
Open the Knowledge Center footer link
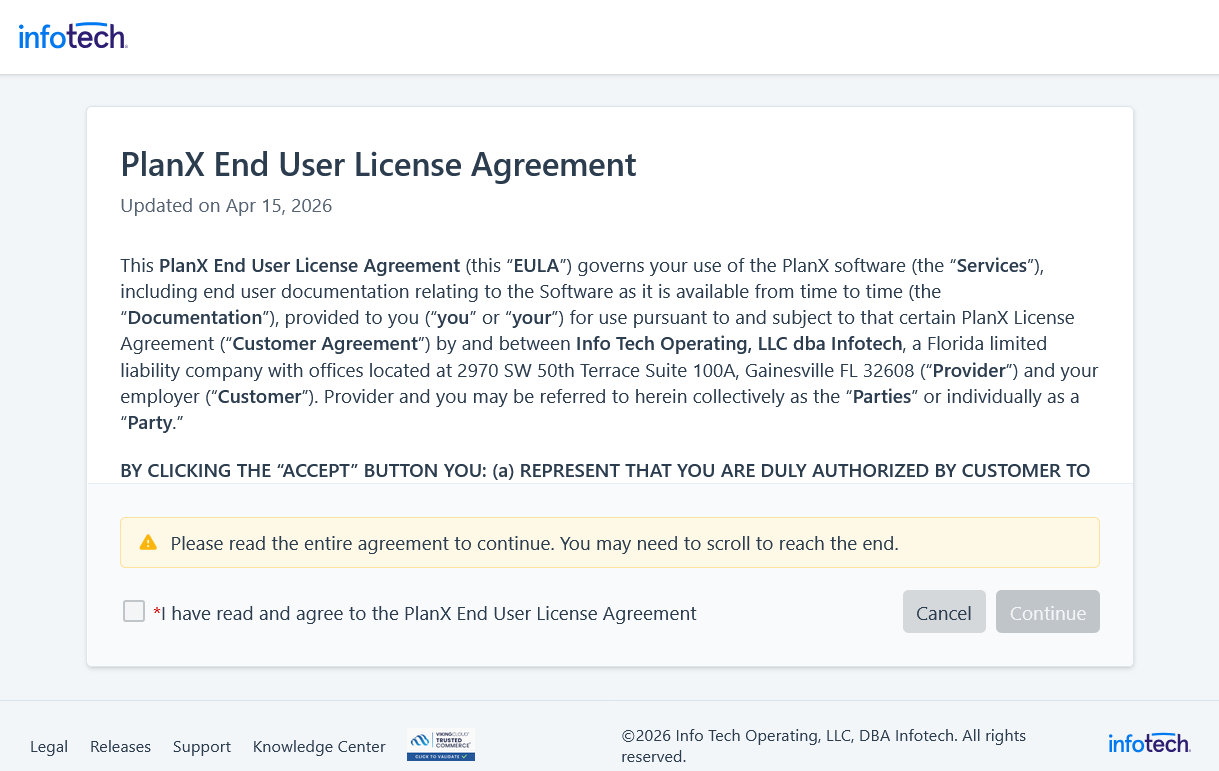(x=319, y=746)
